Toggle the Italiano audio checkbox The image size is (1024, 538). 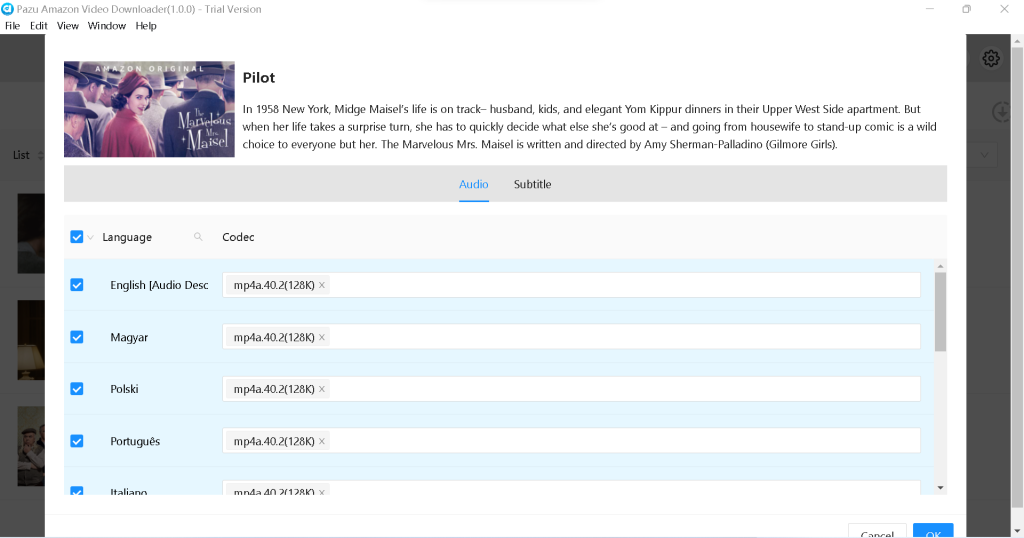[76, 491]
